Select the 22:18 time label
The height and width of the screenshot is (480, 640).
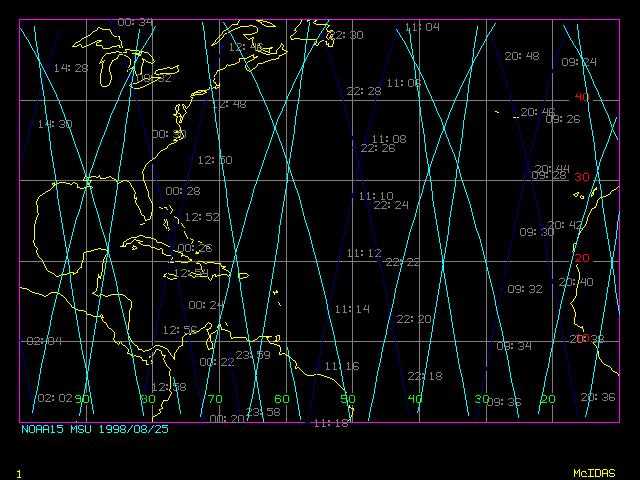click(424, 376)
